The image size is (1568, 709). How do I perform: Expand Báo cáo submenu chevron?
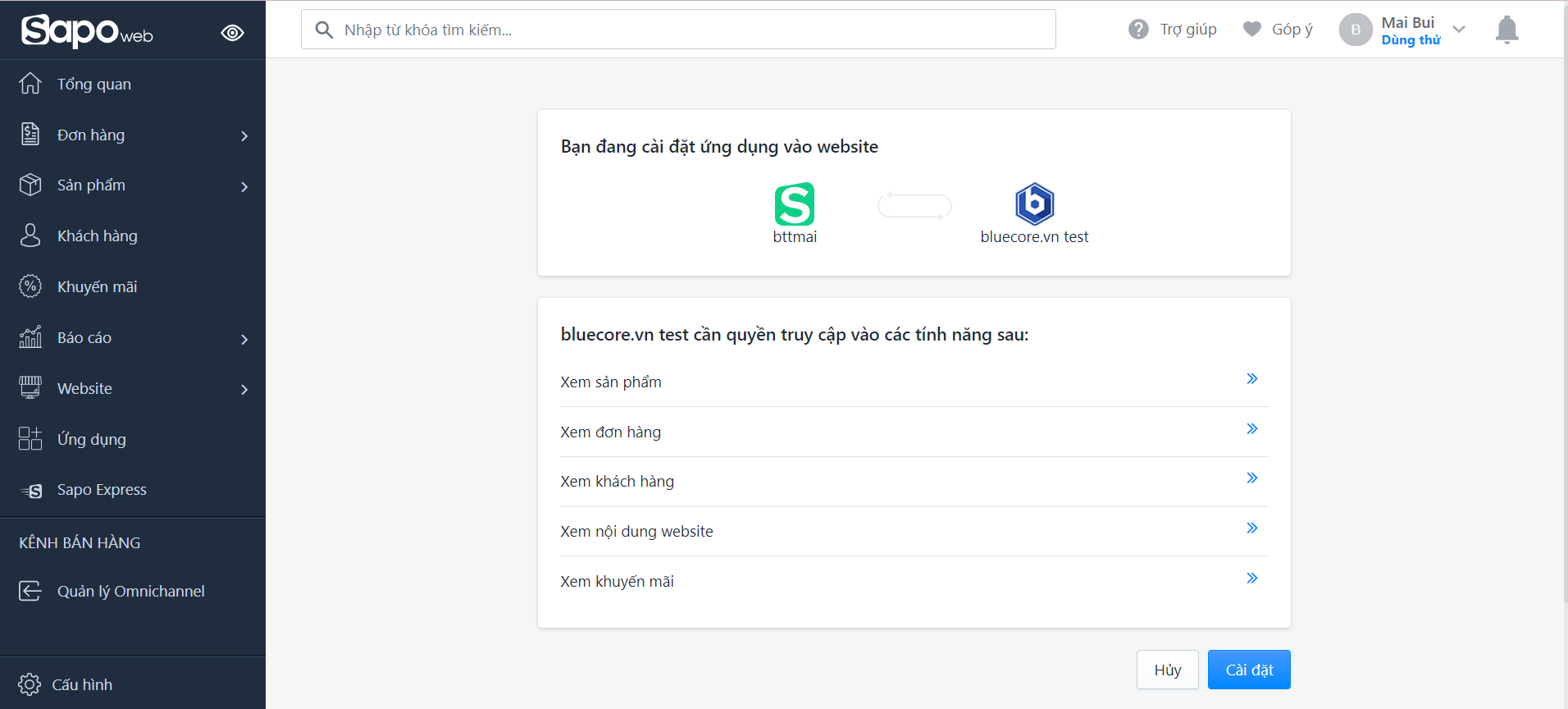[244, 339]
